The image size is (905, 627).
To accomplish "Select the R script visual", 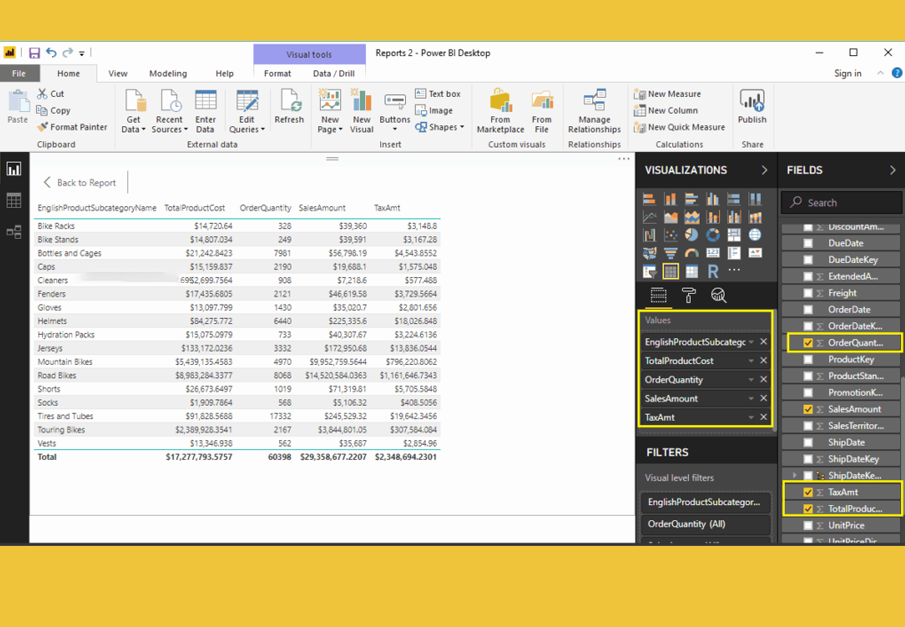I will 713,272.
